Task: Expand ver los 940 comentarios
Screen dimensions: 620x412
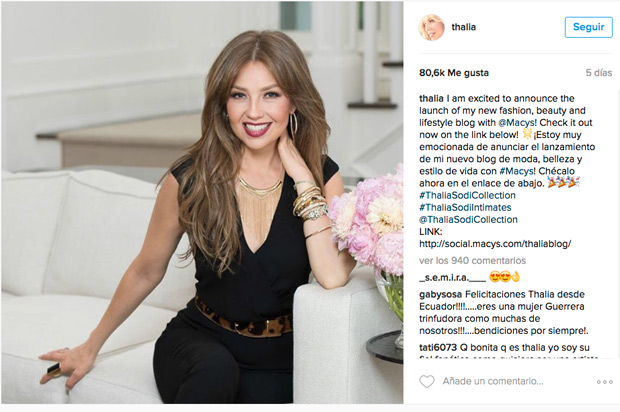Action: (473, 261)
